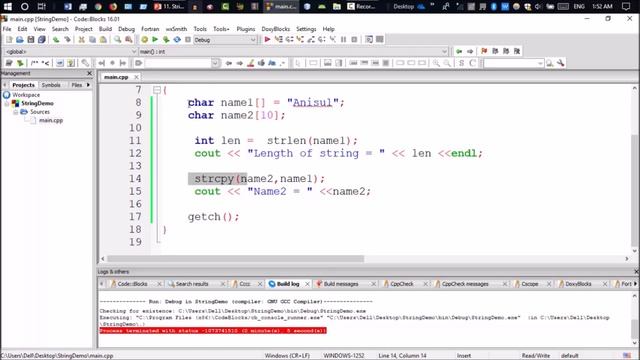Open the File menu
The width and height of the screenshot is (640, 360).
[7, 29]
